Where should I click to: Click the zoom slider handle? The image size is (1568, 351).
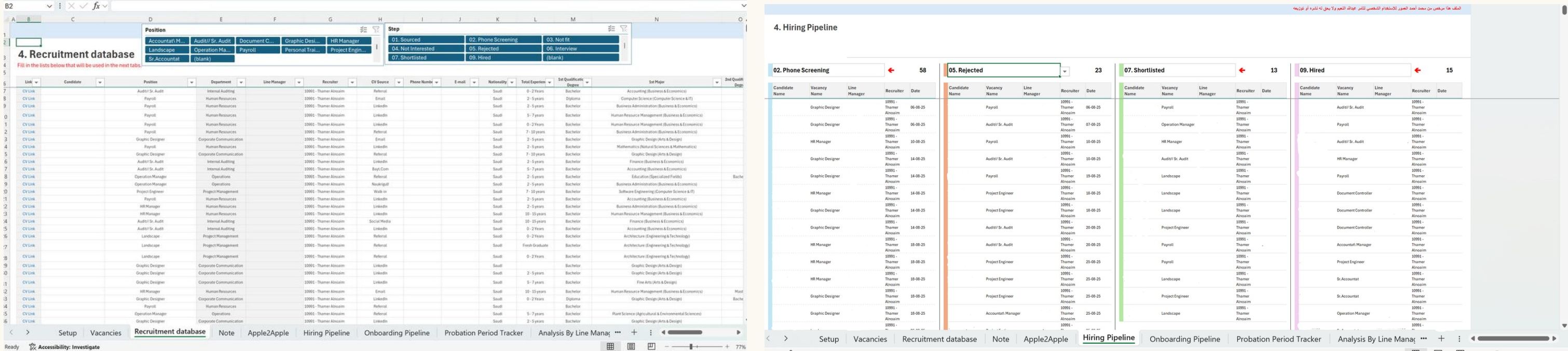[691, 347]
